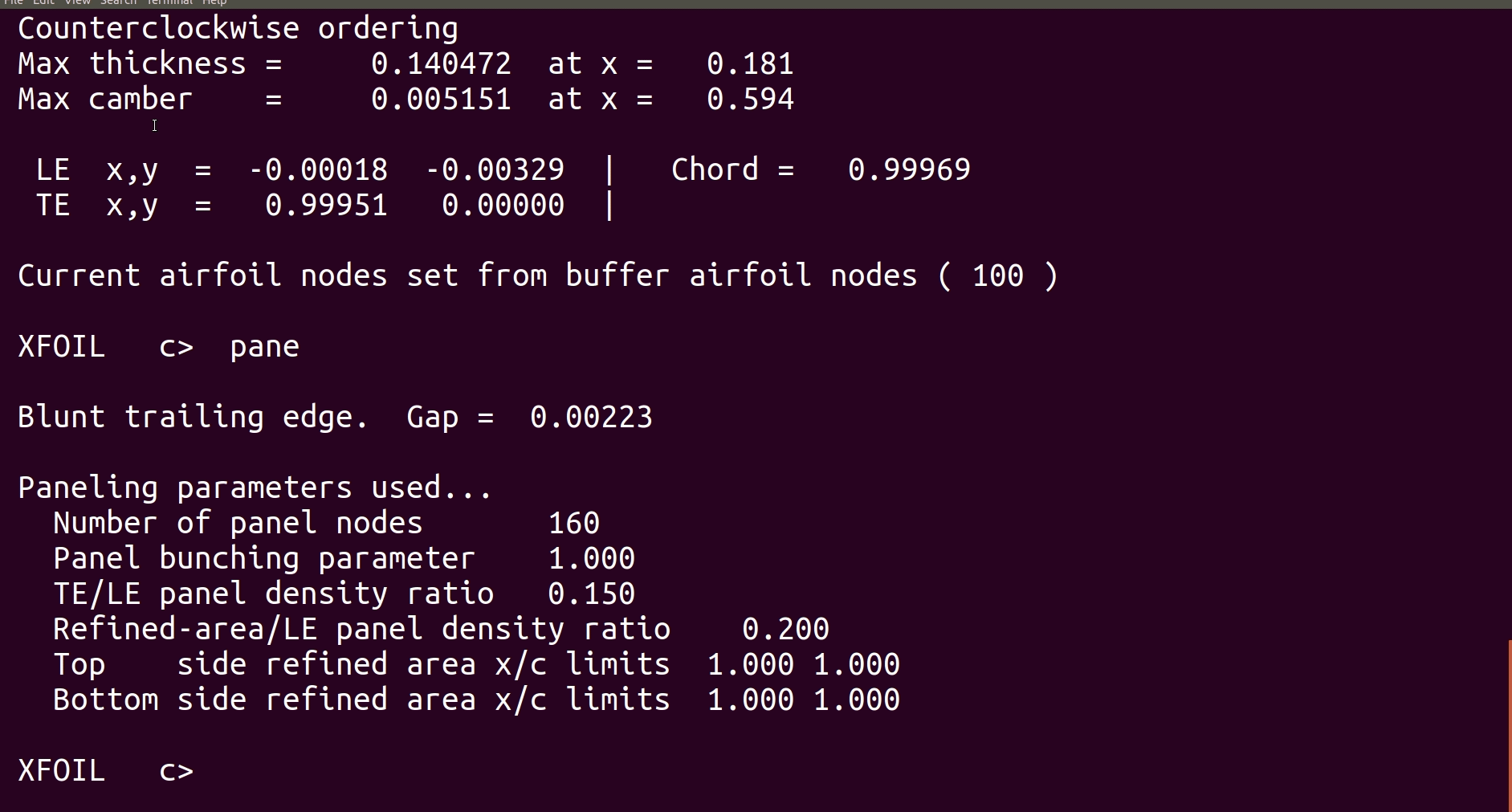Screen dimensions: 1512x812
Task: Open the View menu
Action: click(77, 2)
